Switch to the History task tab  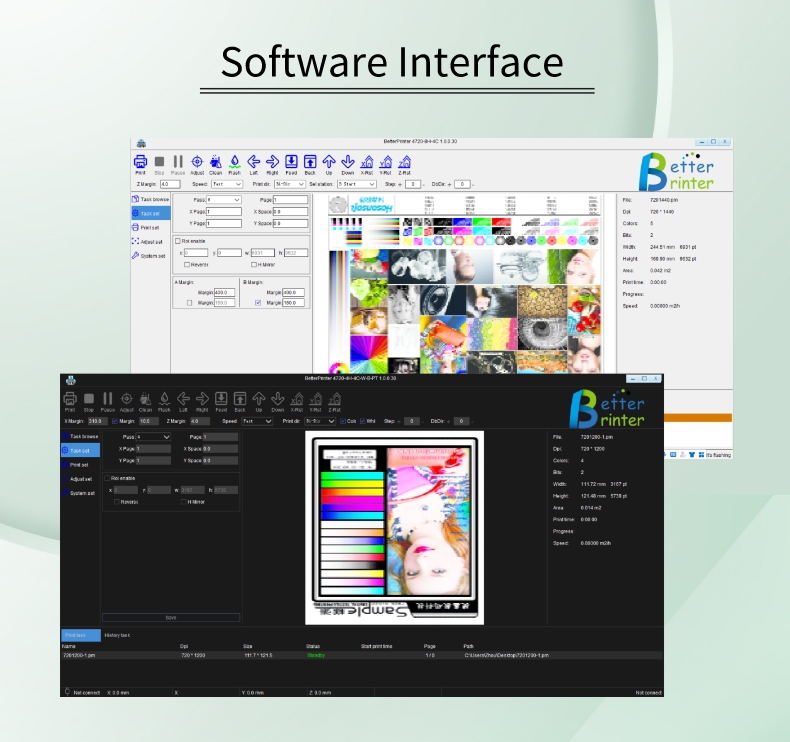(118, 635)
